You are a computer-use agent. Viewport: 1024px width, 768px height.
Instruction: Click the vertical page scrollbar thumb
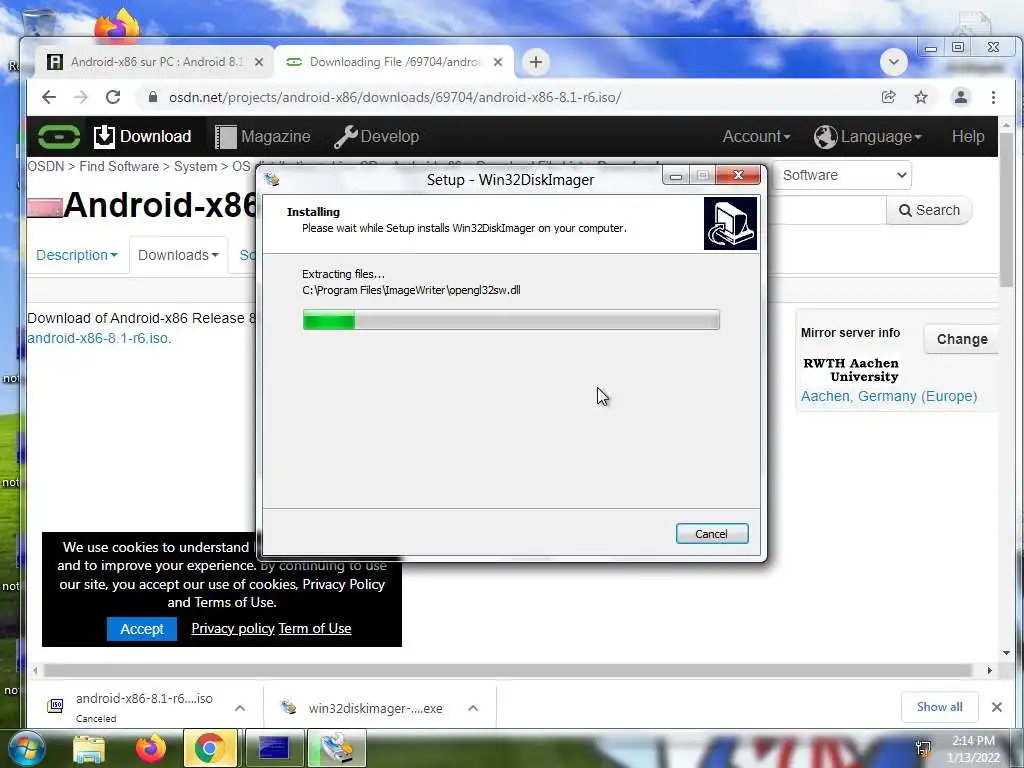[x=1006, y=208]
